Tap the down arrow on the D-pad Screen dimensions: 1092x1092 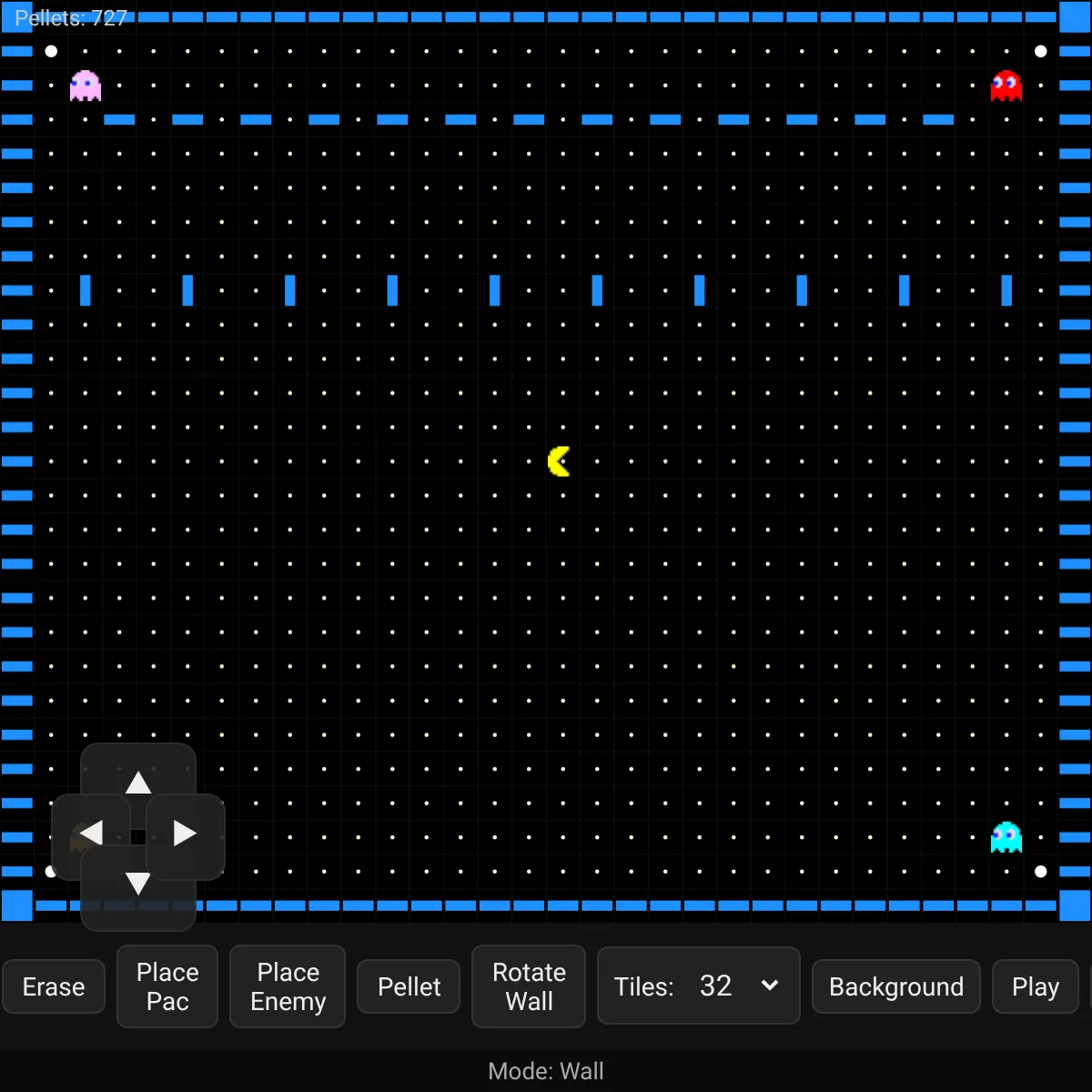(138, 884)
